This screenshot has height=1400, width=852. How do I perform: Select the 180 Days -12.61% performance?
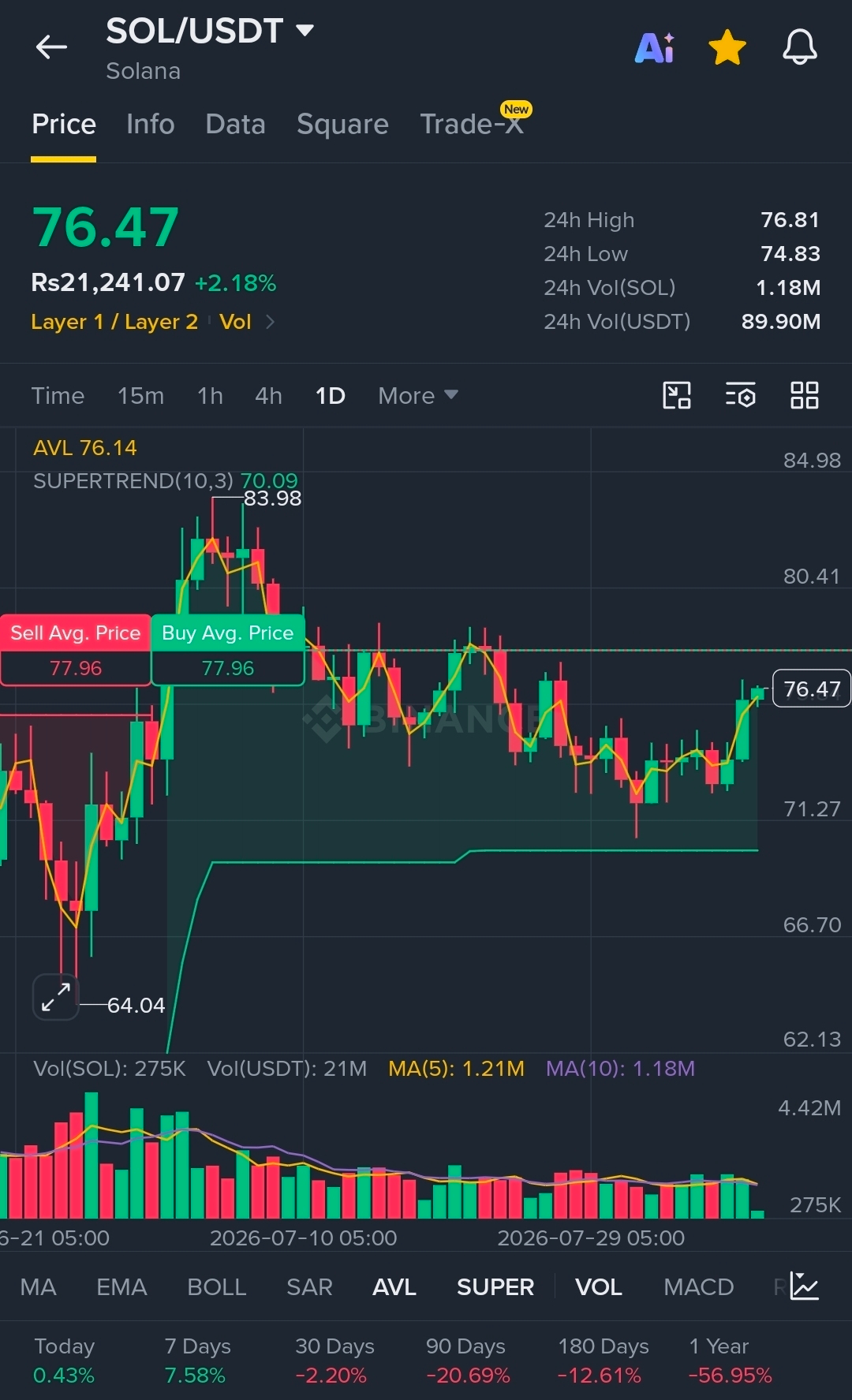point(603,1361)
